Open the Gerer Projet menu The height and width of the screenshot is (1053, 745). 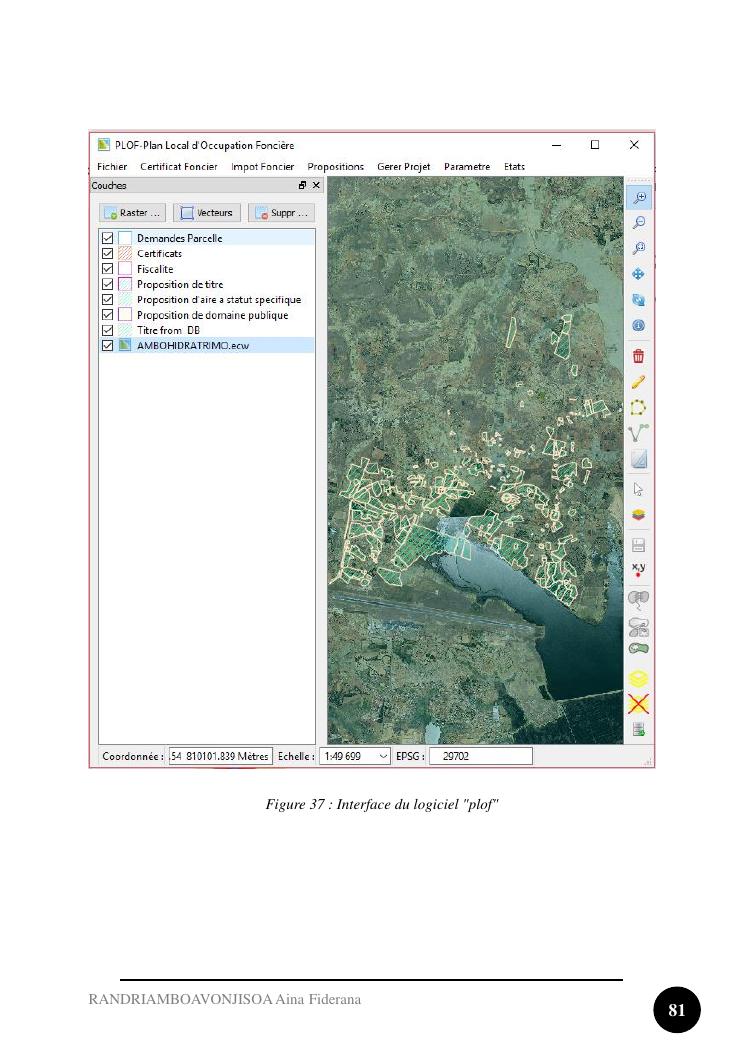403,167
